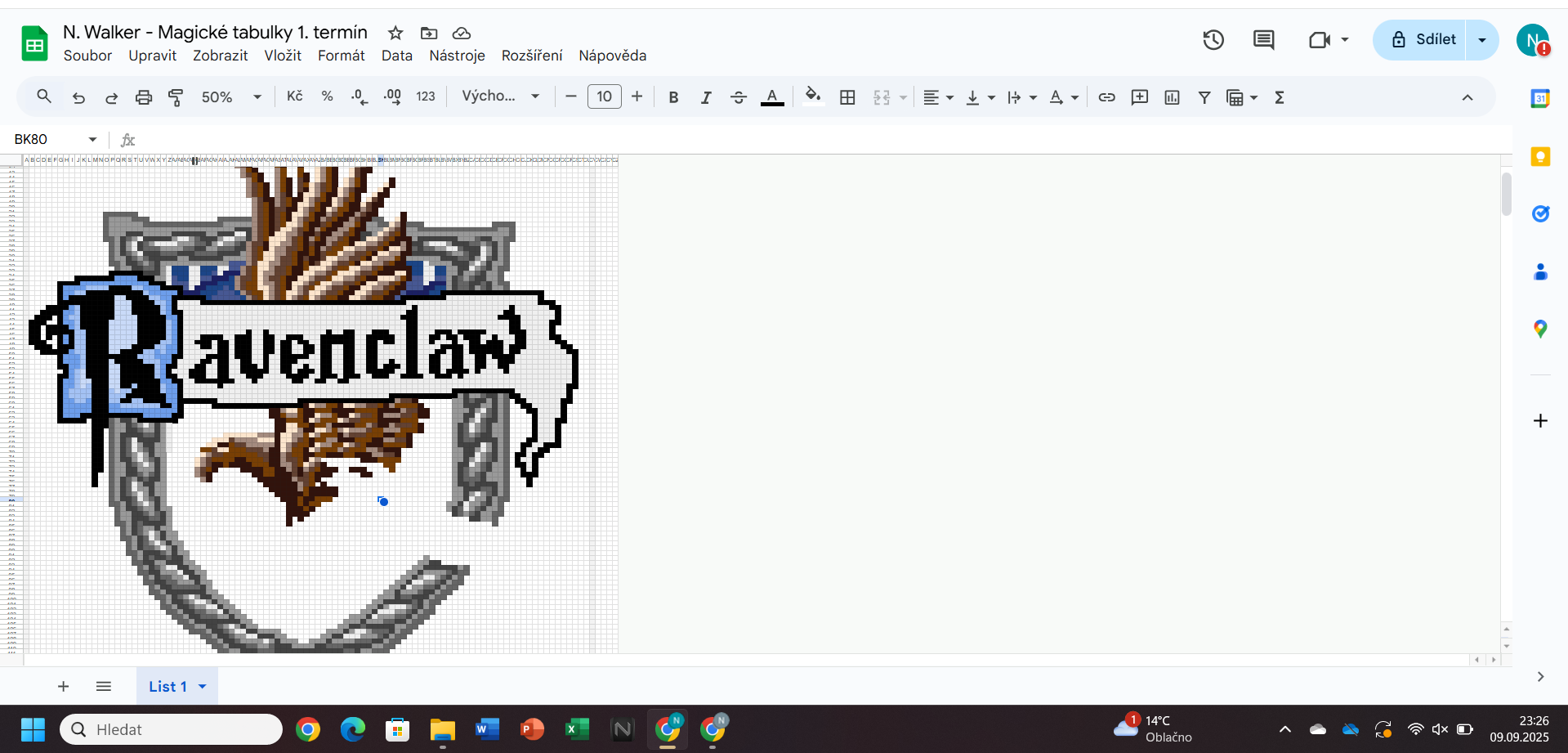Open the Formát menu
This screenshot has height=753, width=1568.
pos(341,56)
